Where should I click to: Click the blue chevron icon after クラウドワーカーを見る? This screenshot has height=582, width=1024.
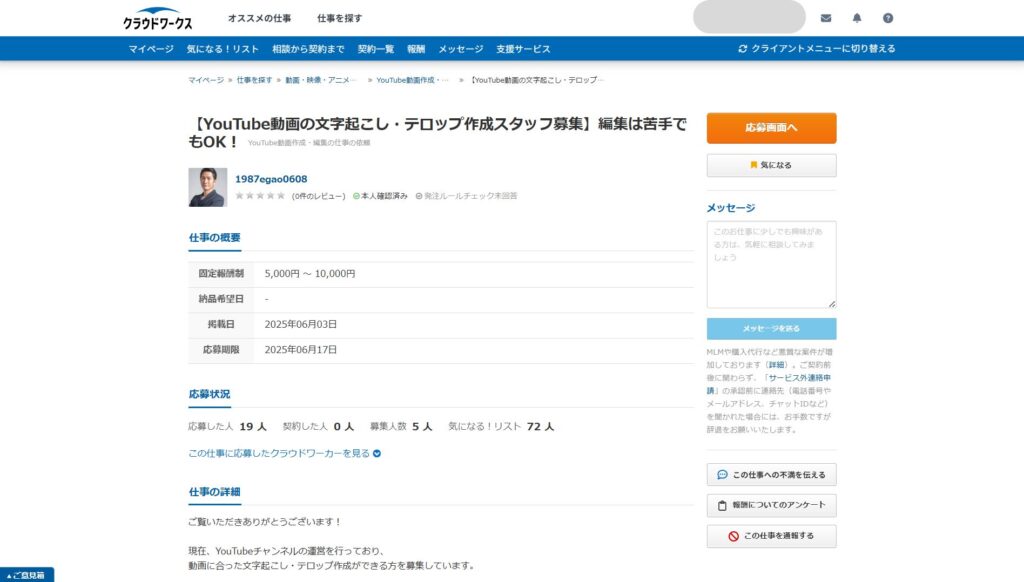click(x=377, y=453)
